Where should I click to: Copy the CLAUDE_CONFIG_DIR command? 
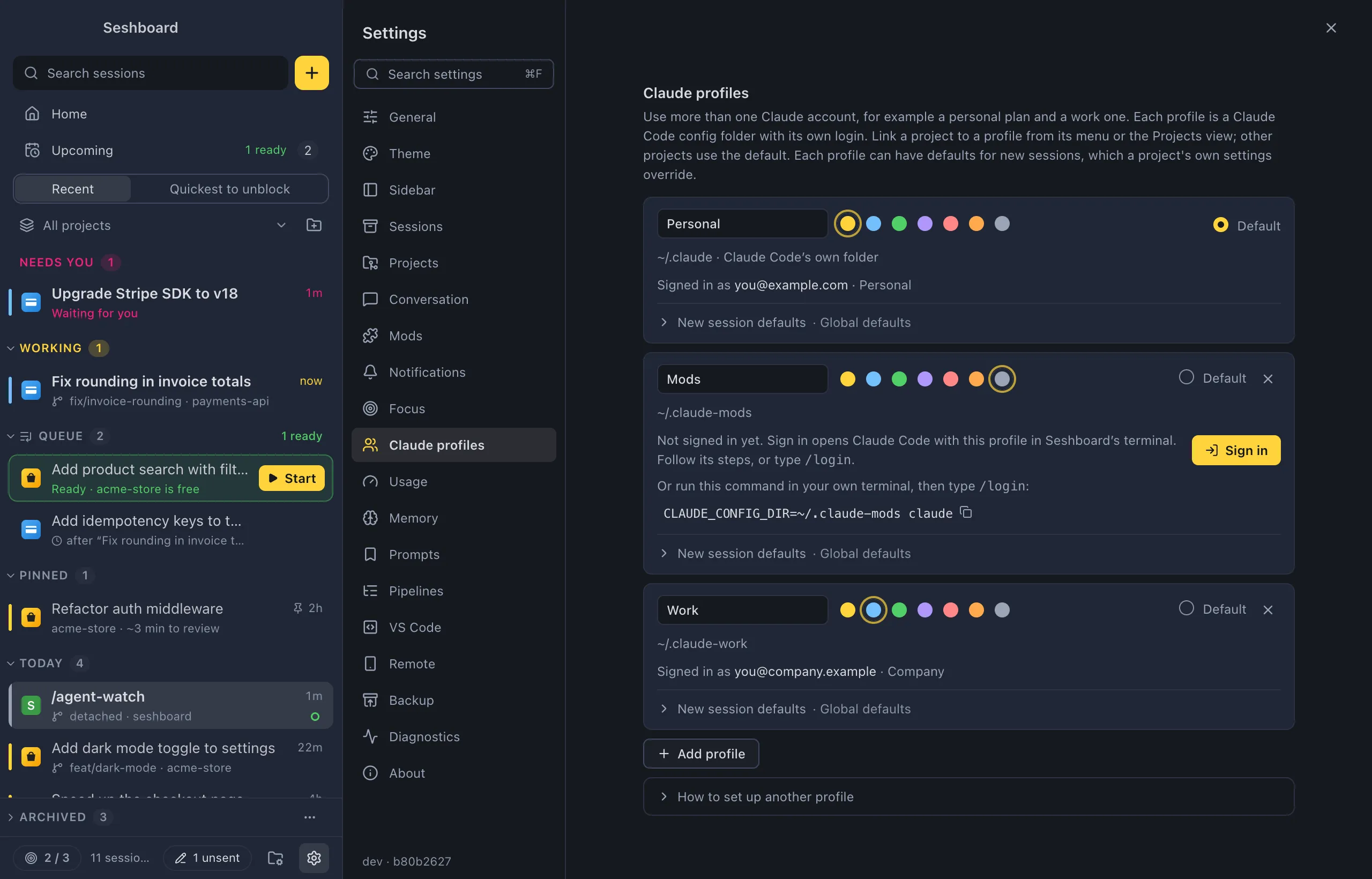pyautogui.click(x=966, y=512)
